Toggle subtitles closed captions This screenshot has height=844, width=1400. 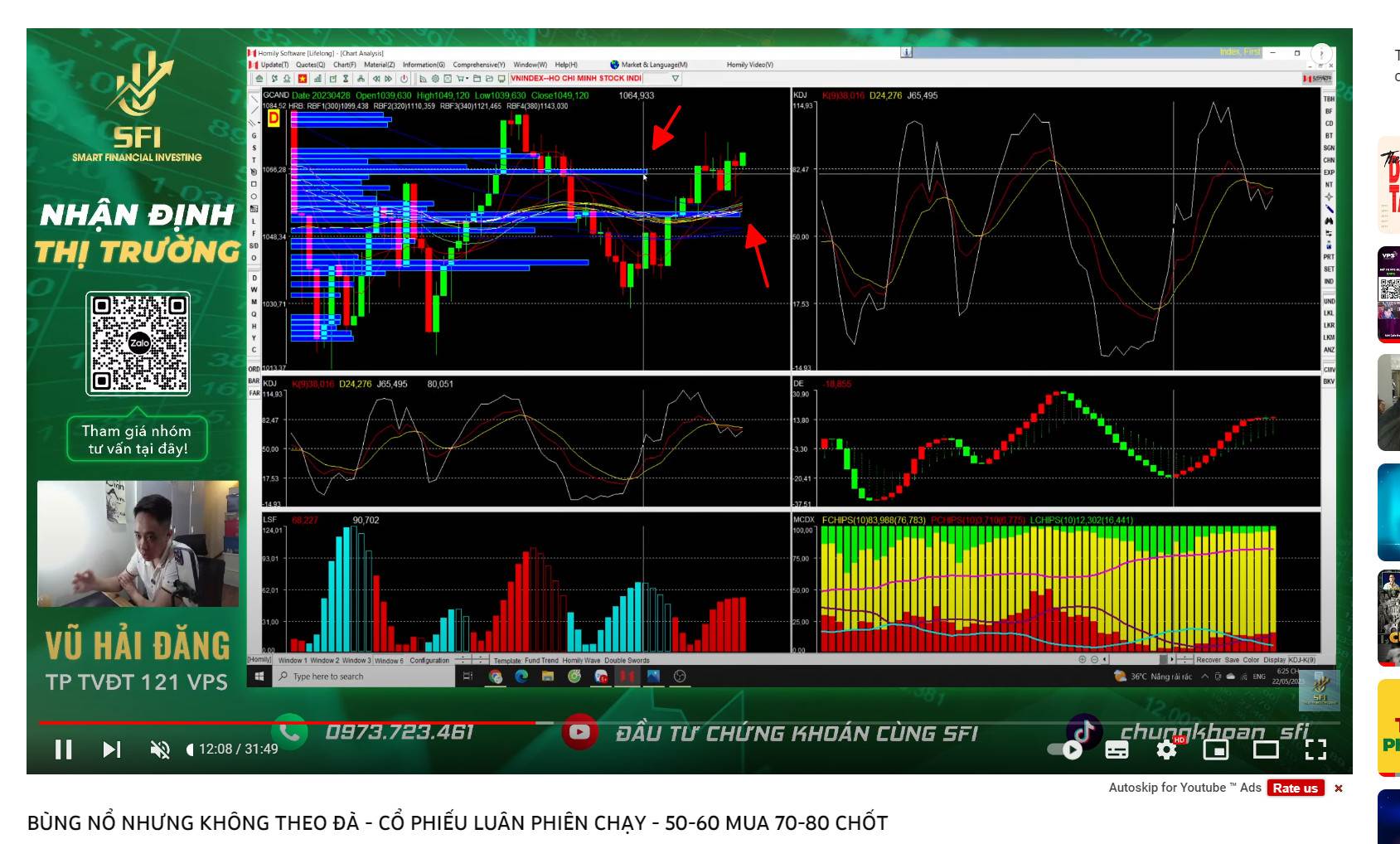tap(1117, 749)
